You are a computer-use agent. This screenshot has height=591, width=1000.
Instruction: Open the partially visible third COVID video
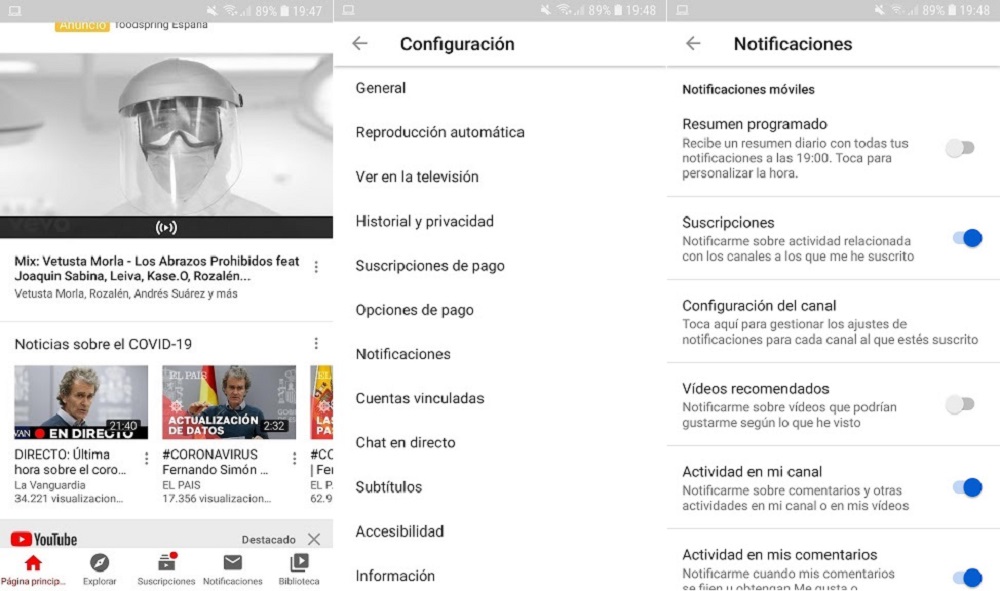coord(321,402)
